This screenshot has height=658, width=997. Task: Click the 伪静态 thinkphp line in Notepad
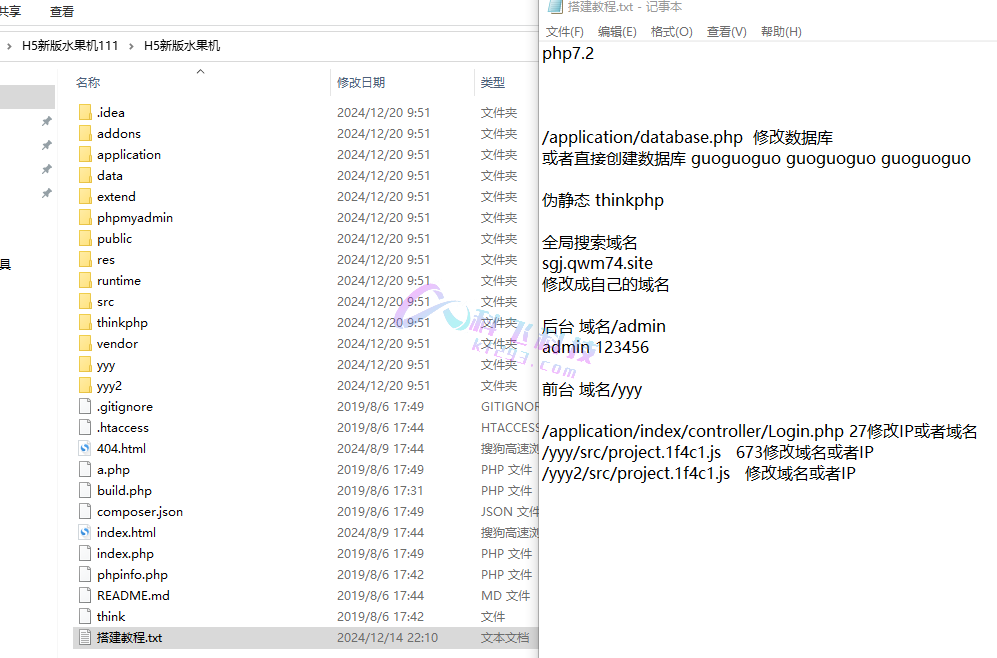603,200
